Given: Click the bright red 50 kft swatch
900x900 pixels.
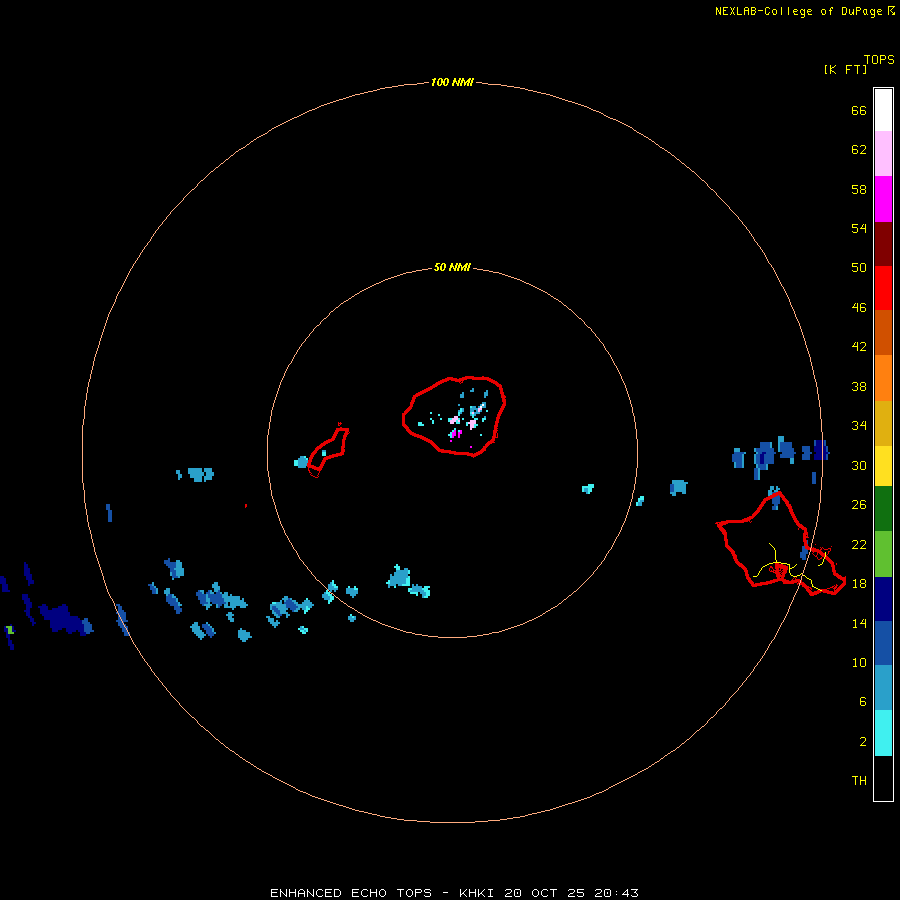Looking at the screenshot, I should pyautogui.click(x=883, y=288).
